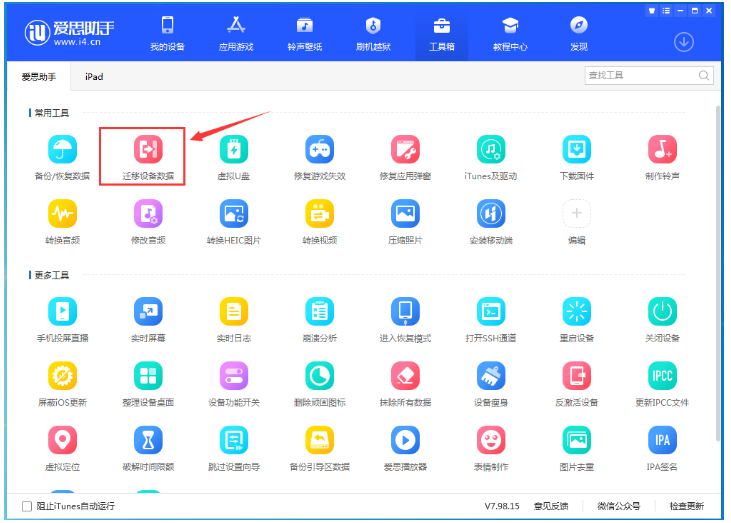The height and width of the screenshot is (523, 731).
Task: Open the 打开SSH通道 terminal tool
Action: tap(491, 320)
